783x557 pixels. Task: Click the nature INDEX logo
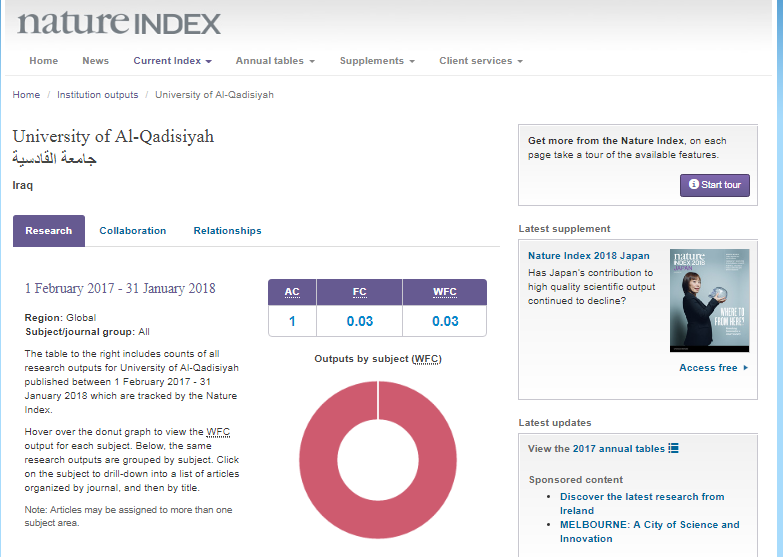click(119, 23)
